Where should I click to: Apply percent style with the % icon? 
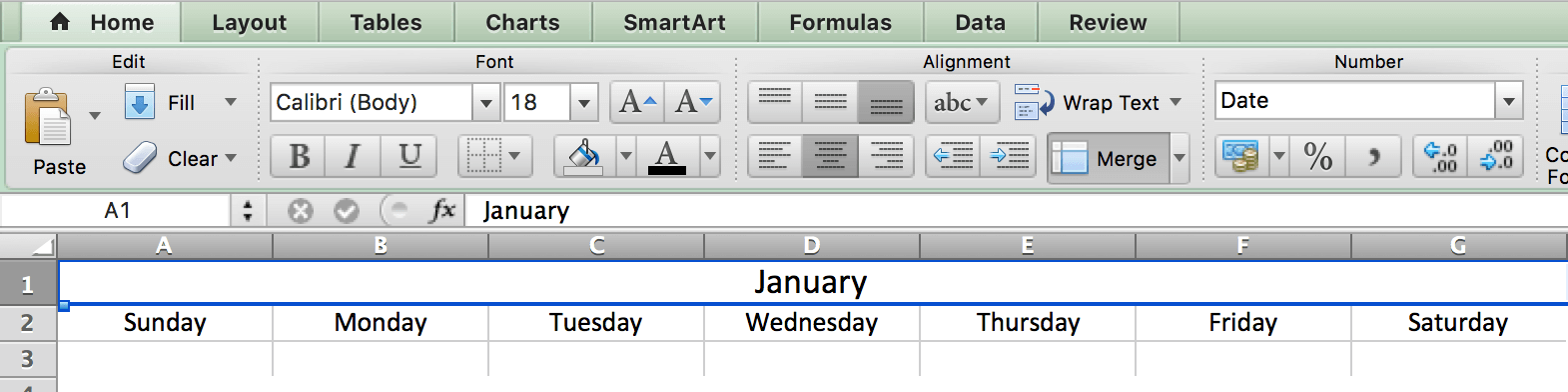coord(1317,157)
